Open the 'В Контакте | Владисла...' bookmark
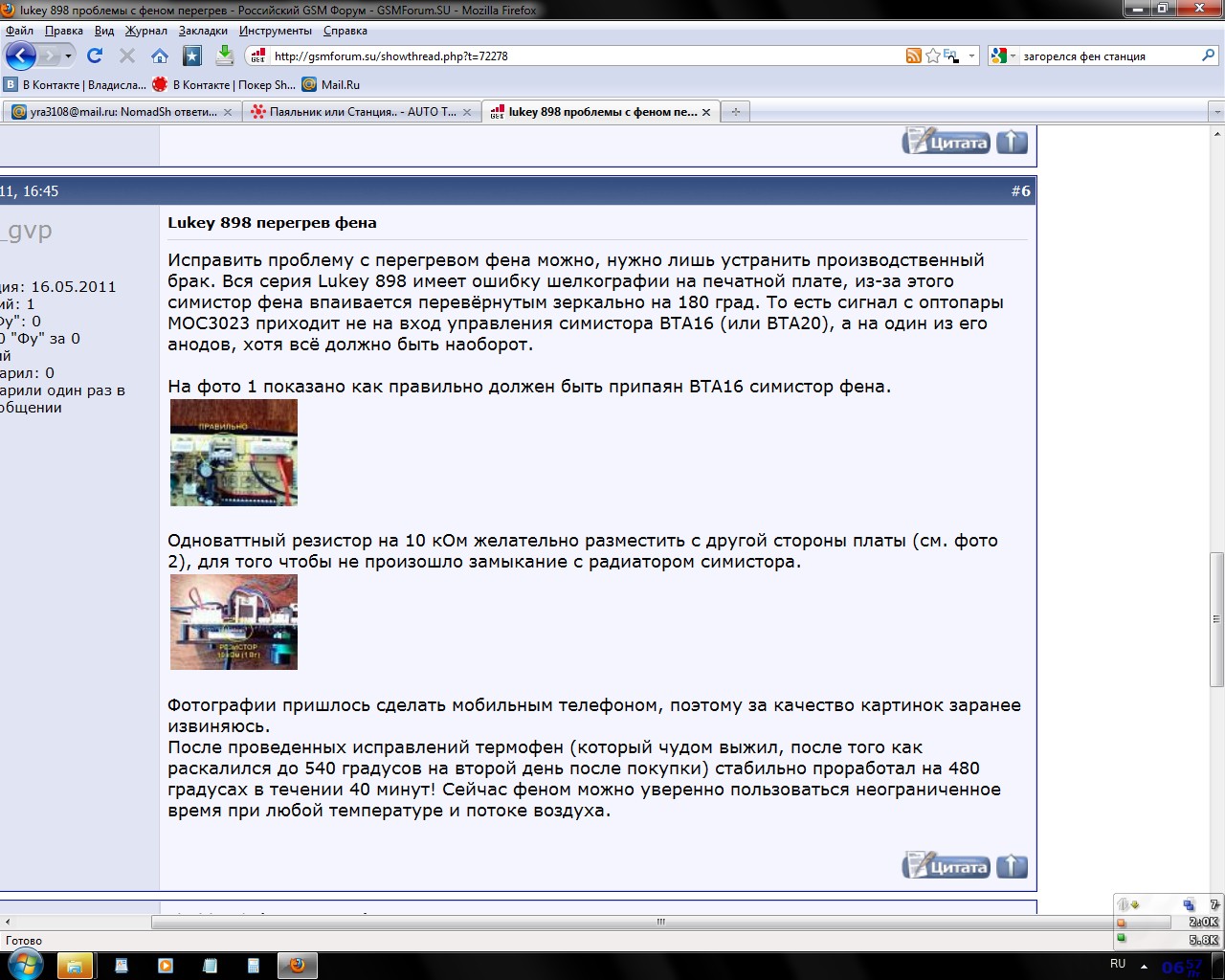The height and width of the screenshot is (980, 1225). pyautogui.click(x=76, y=84)
